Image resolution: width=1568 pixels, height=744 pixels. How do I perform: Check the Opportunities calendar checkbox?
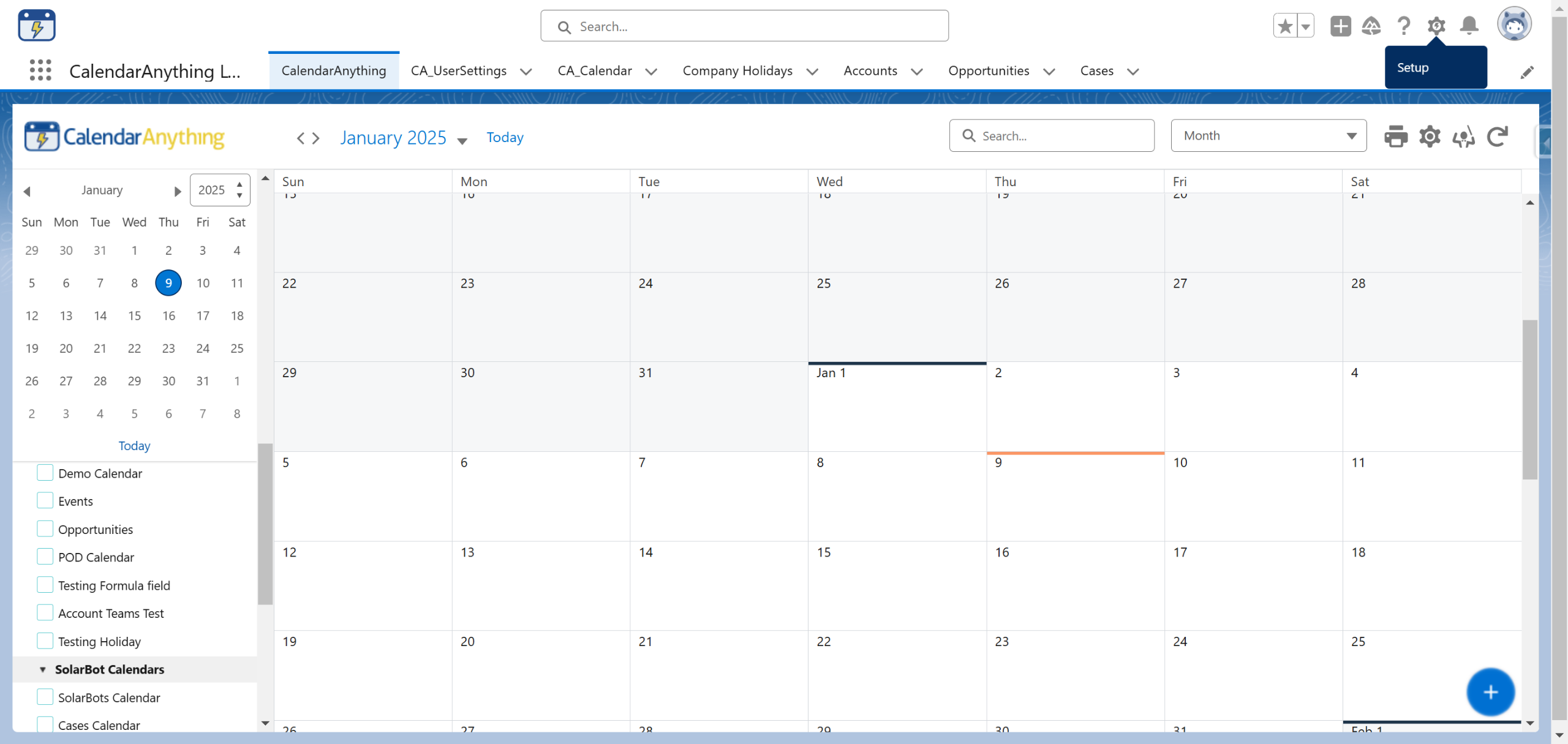click(x=45, y=529)
